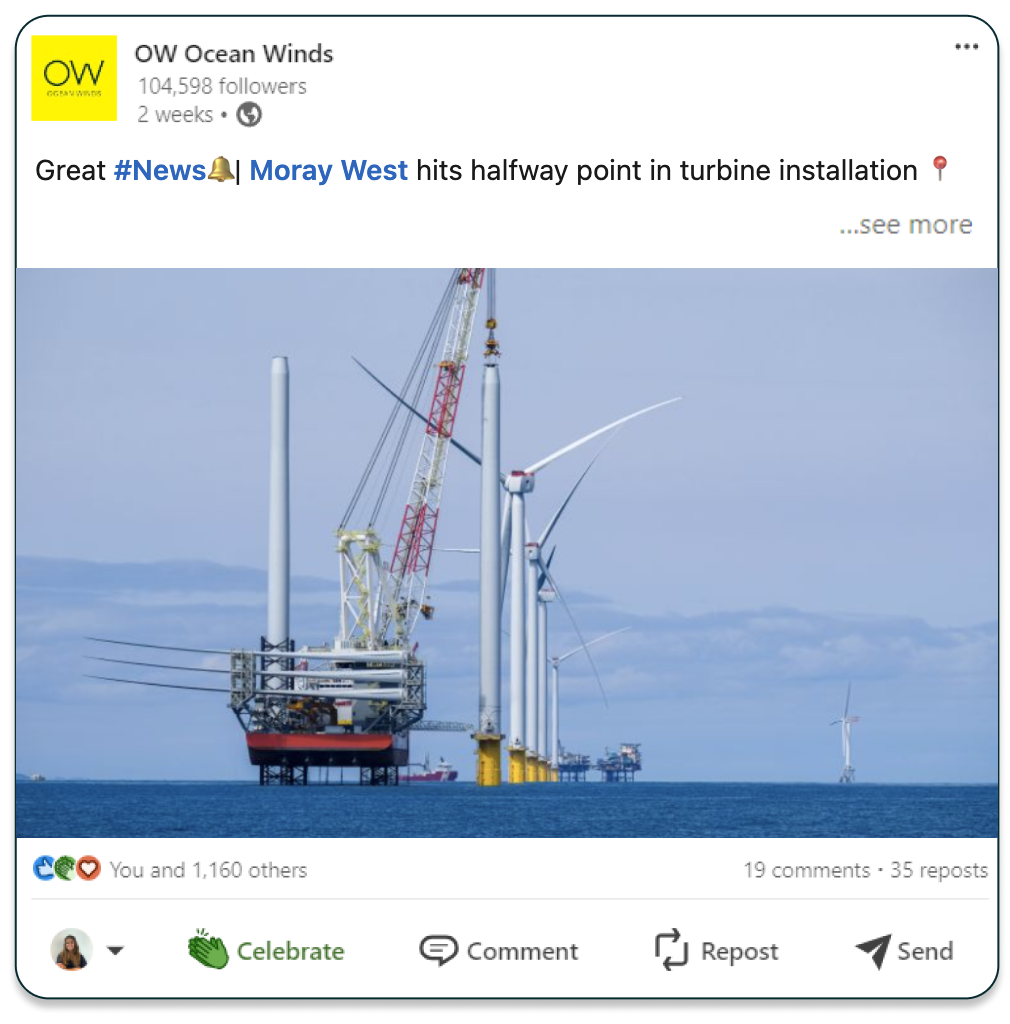This screenshot has height=1024, width=1010.
Task: Open the #News hashtag link
Action: (x=160, y=170)
